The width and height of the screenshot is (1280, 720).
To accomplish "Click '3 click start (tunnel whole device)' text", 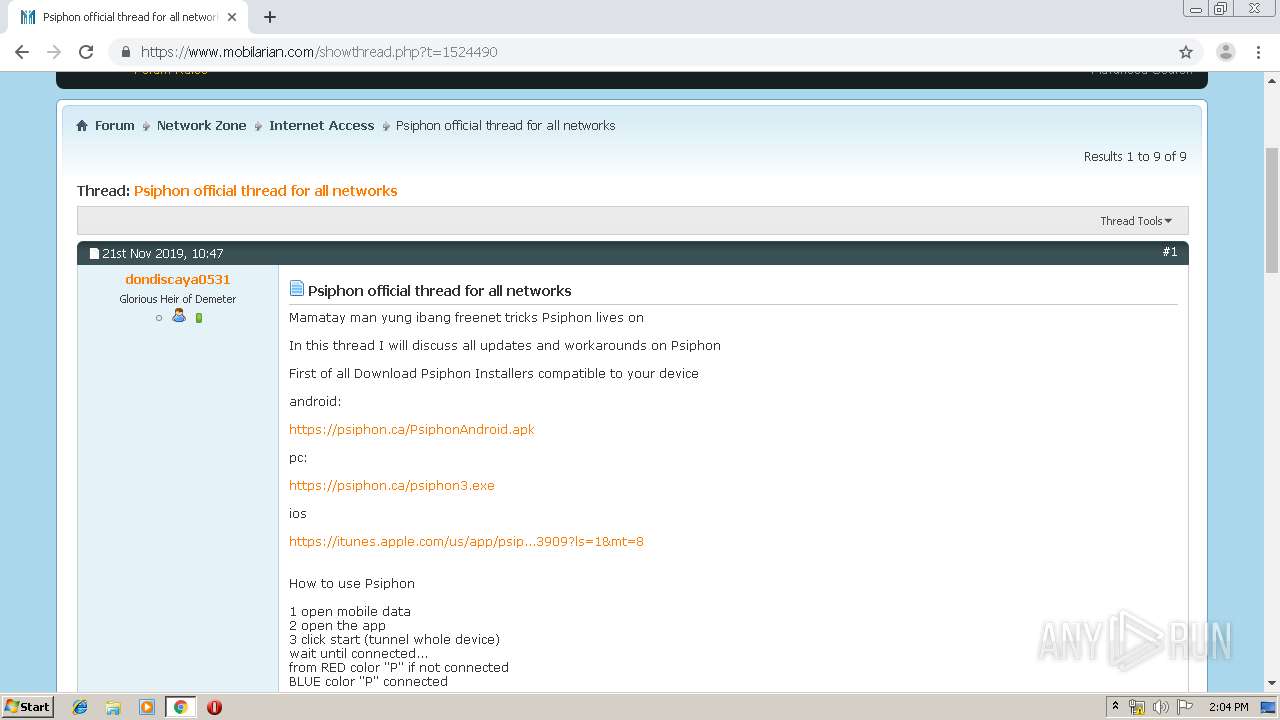I will pos(394,640).
